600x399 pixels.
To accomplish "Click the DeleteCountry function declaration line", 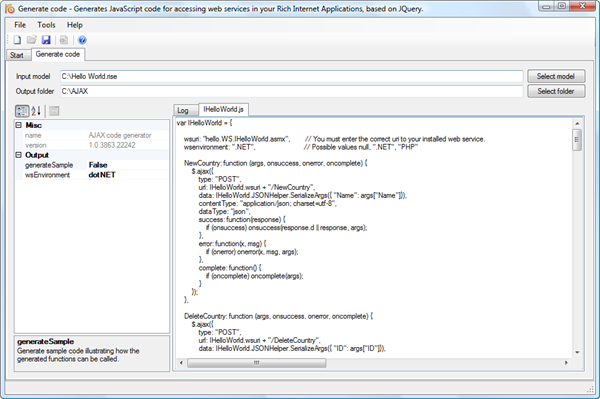I will [278, 316].
